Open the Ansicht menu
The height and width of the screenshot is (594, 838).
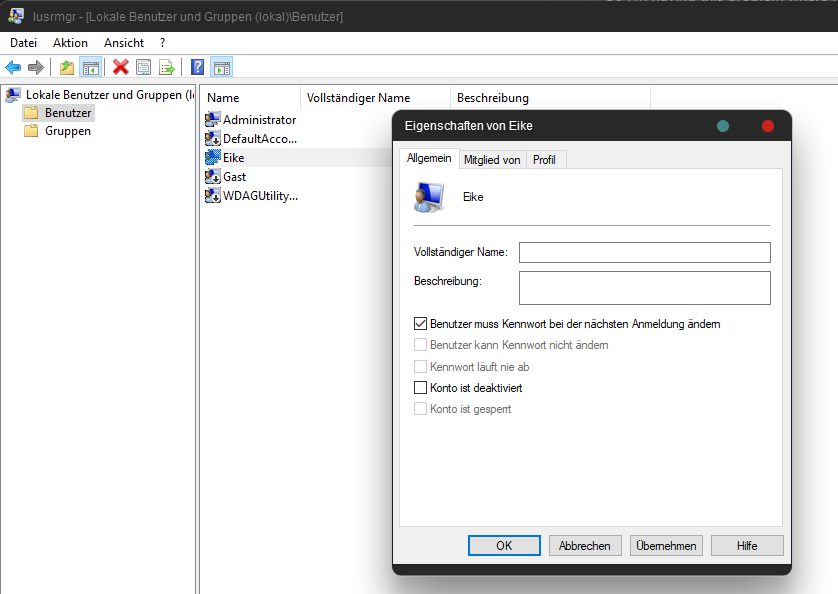tap(124, 43)
